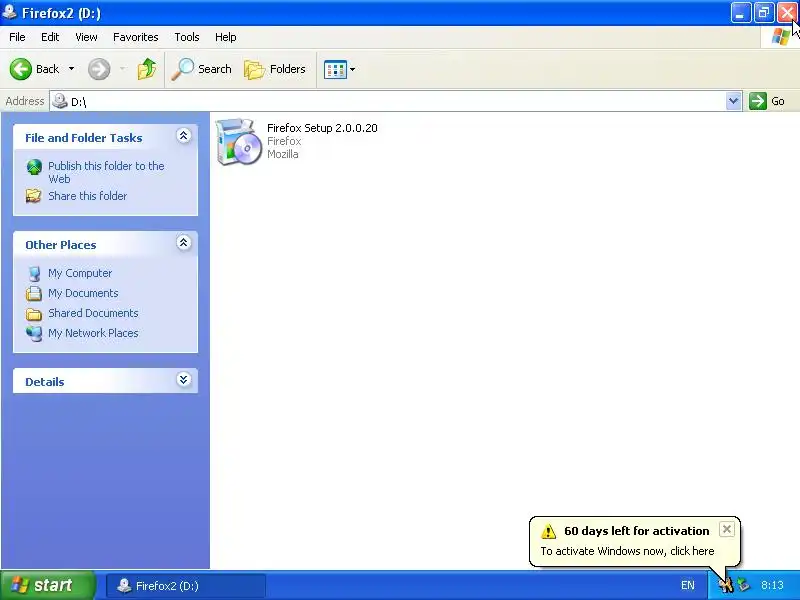
Task: Click the EN language indicator
Action: pyautogui.click(x=688, y=585)
